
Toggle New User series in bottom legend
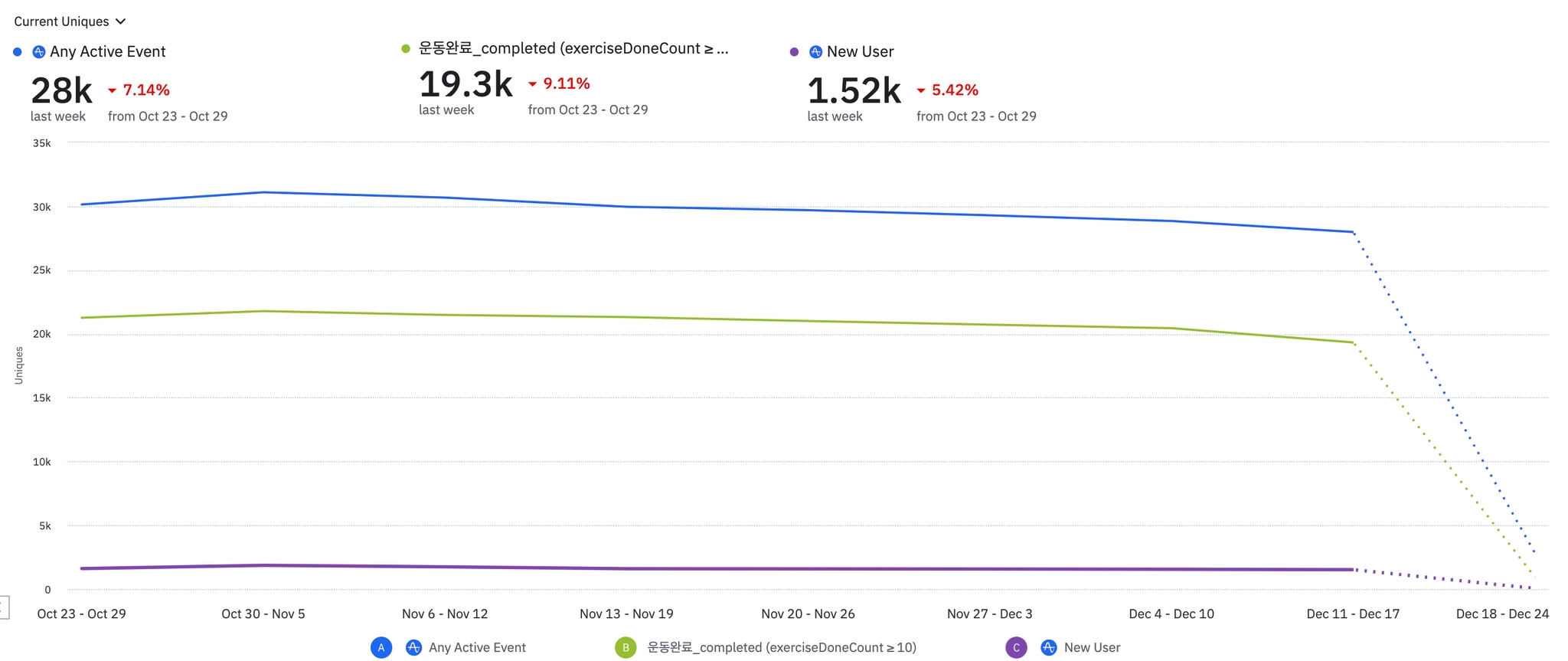1092,647
